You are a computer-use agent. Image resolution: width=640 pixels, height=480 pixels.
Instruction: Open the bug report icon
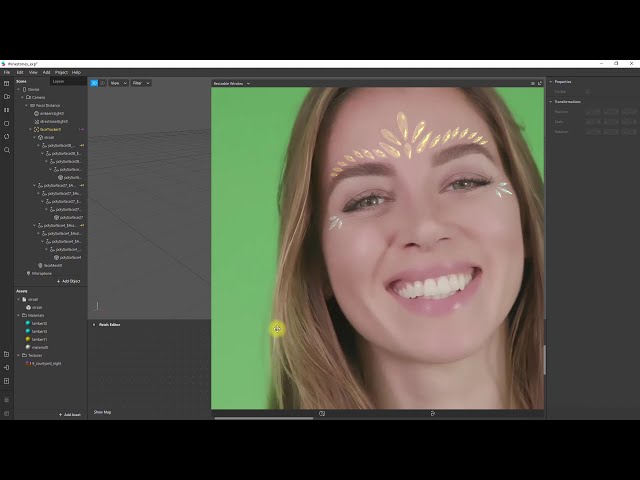pos(7,400)
